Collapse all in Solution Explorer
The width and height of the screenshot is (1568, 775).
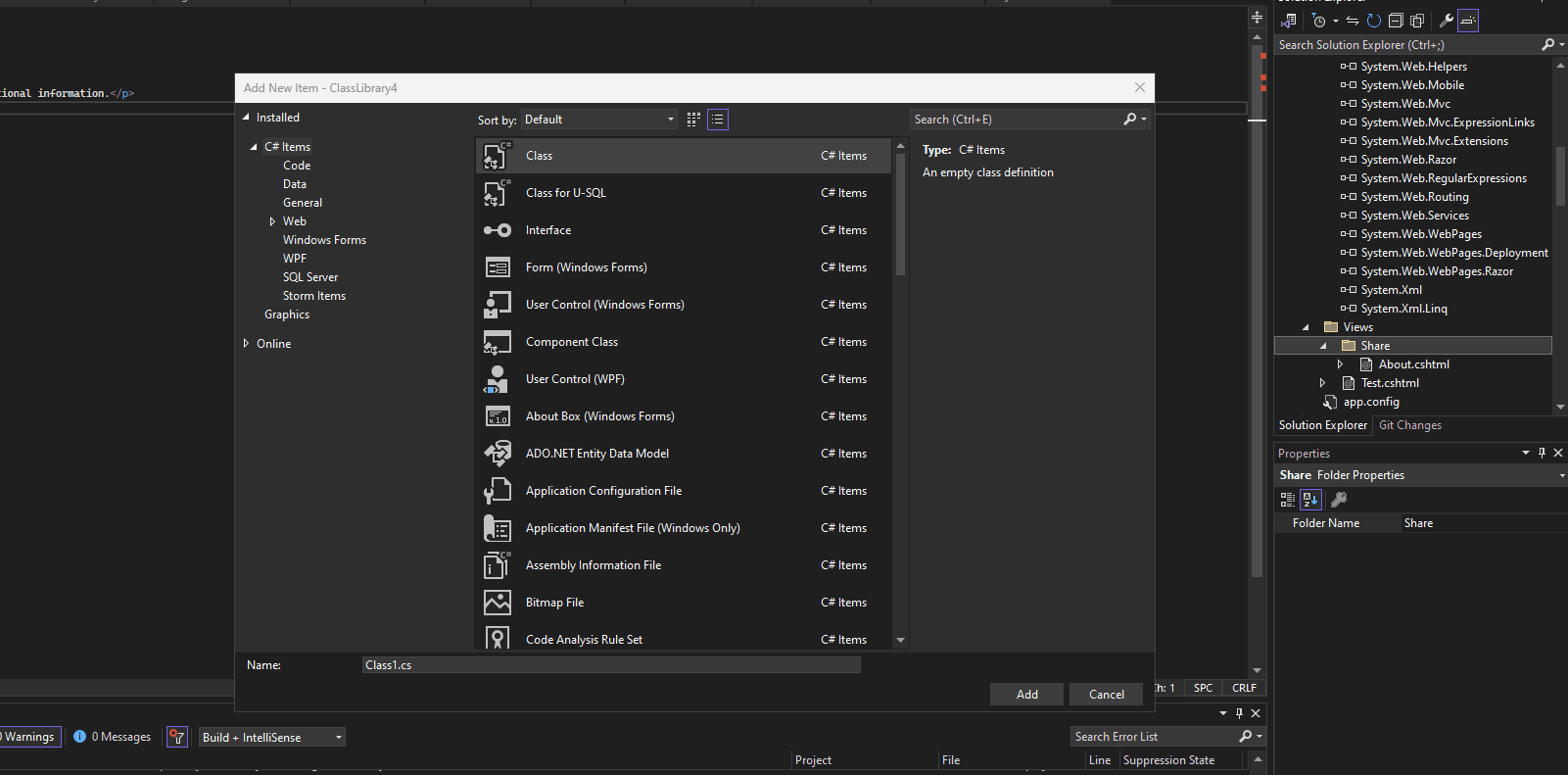coord(1396,21)
